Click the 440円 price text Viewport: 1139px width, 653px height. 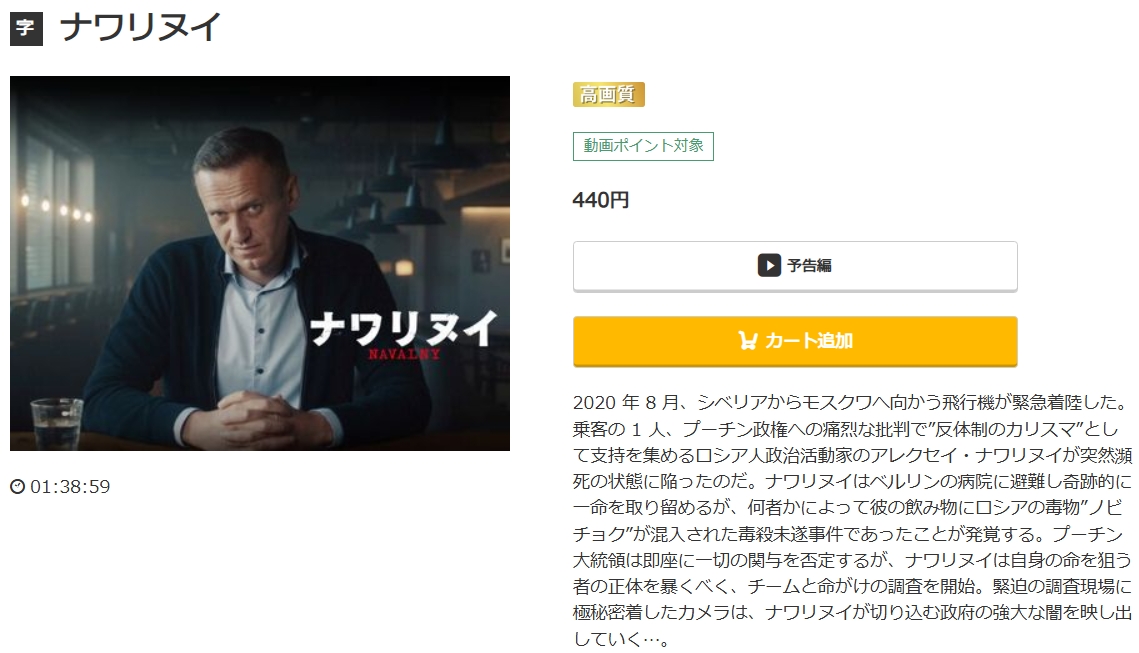click(601, 200)
